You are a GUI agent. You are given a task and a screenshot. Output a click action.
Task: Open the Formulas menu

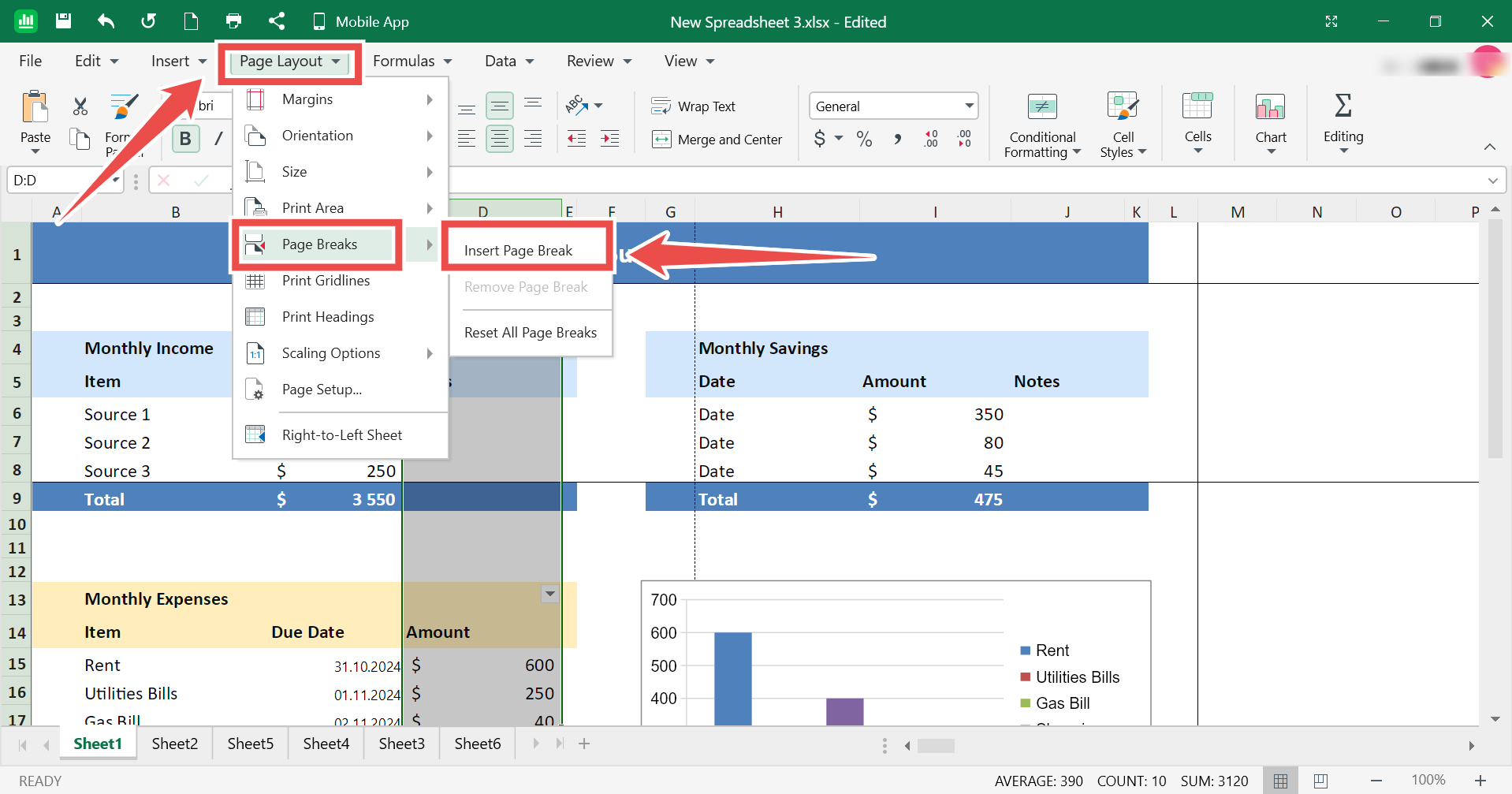pos(412,62)
